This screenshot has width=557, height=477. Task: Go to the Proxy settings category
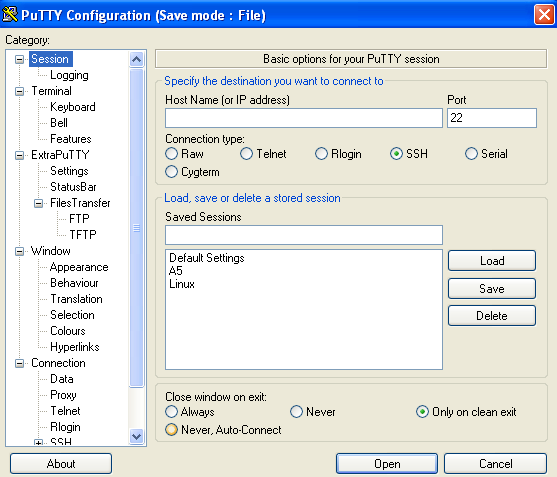pyautogui.click(x=63, y=395)
